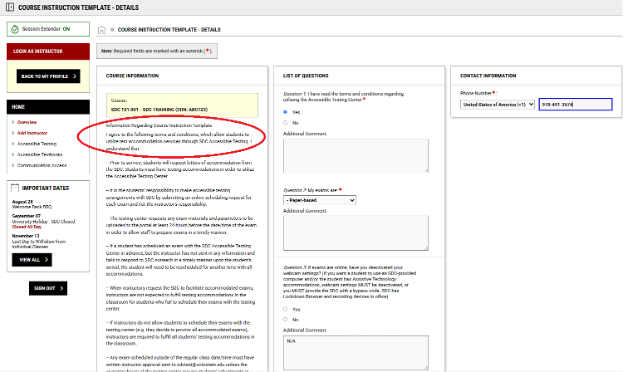This screenshot has height=372, width=624.
Task: Click the phone number input field
Action: [x=575, y=104]
